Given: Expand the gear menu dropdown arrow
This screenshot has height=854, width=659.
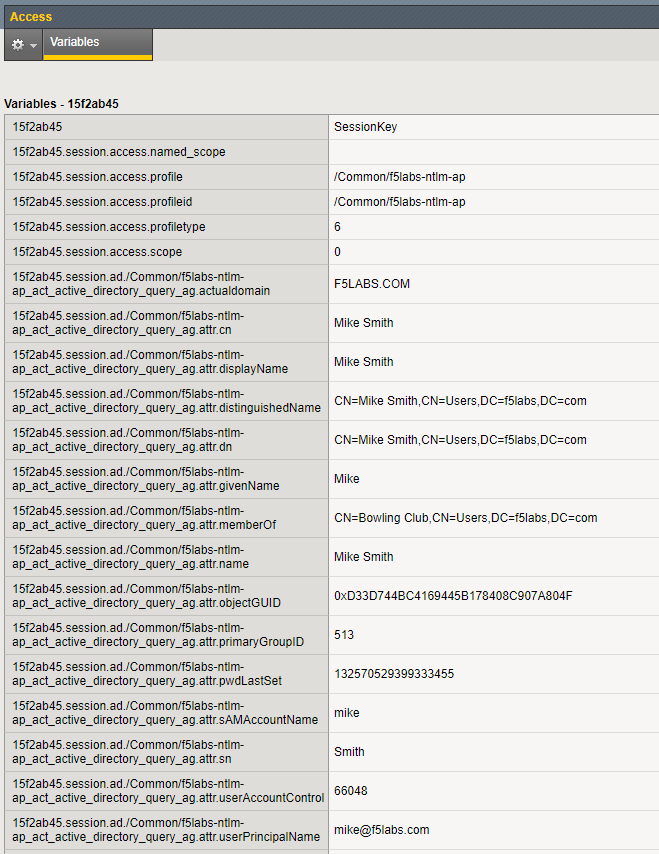Looking at the screenshot, I should (33, 46).
